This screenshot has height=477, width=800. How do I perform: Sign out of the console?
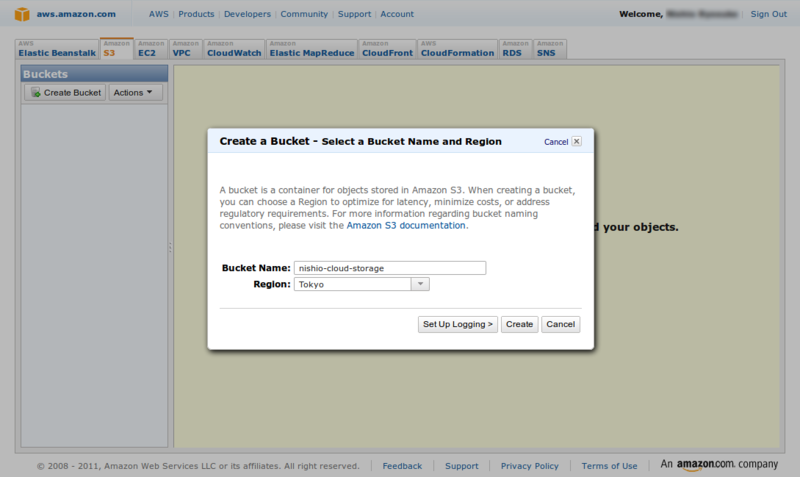click(x=768, y=14)
